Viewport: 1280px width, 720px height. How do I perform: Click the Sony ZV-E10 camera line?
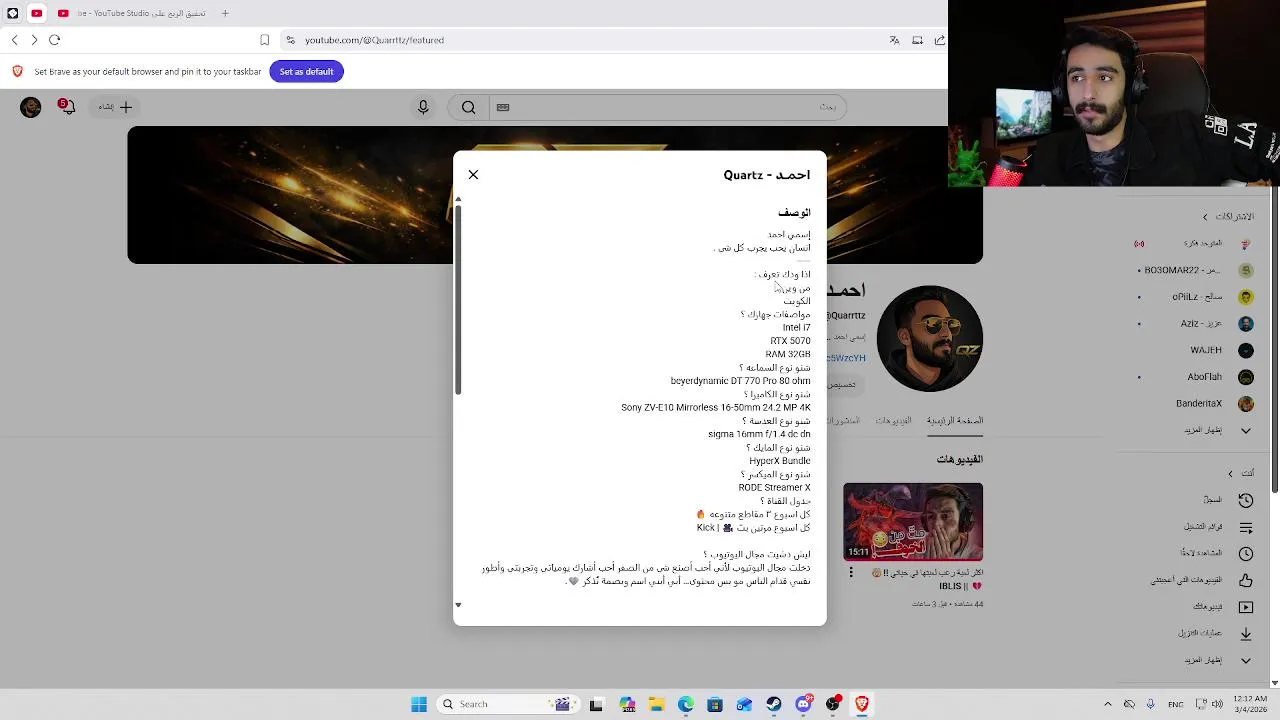pos(716,408)
